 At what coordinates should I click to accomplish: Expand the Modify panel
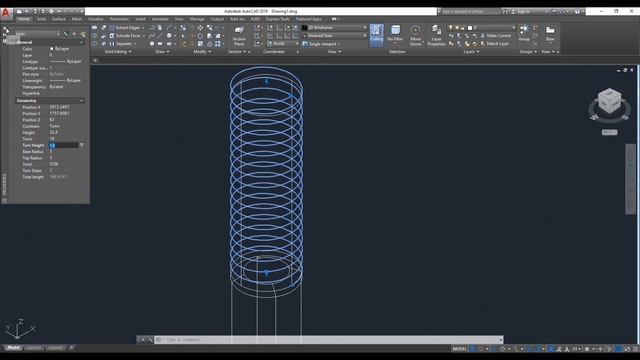click(x=202, y=52)
